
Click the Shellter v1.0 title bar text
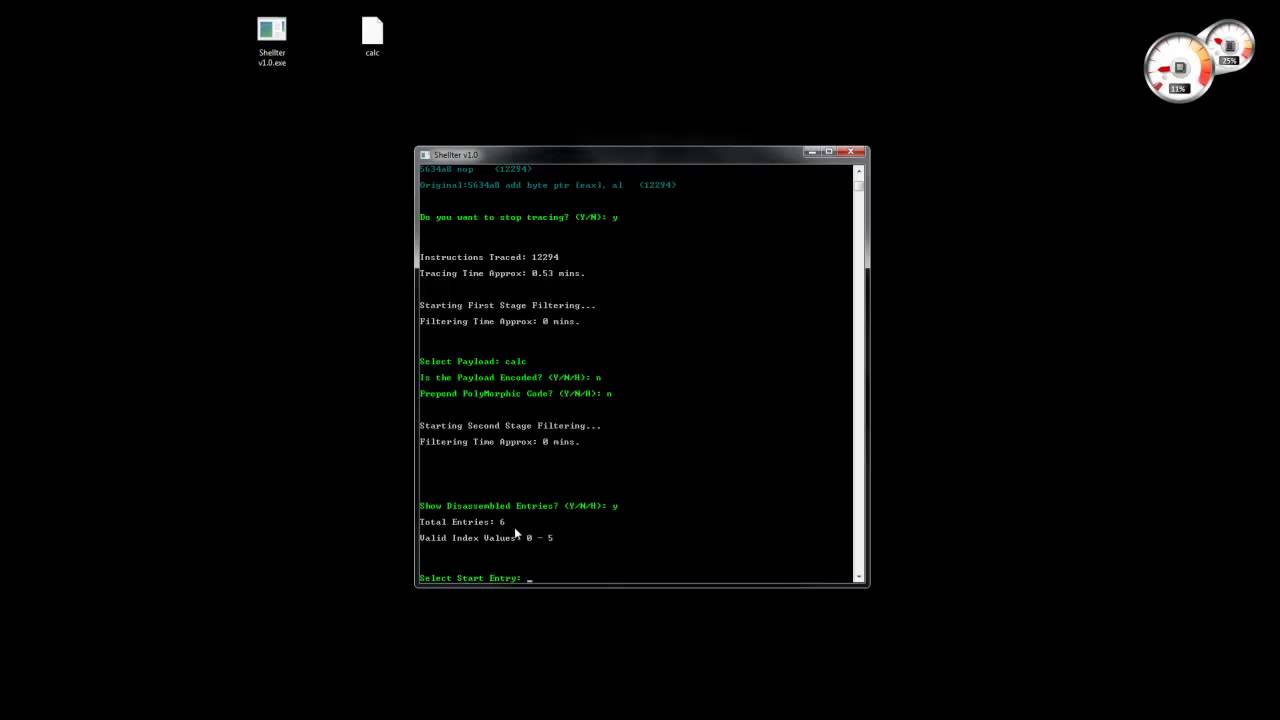(456, 155)
